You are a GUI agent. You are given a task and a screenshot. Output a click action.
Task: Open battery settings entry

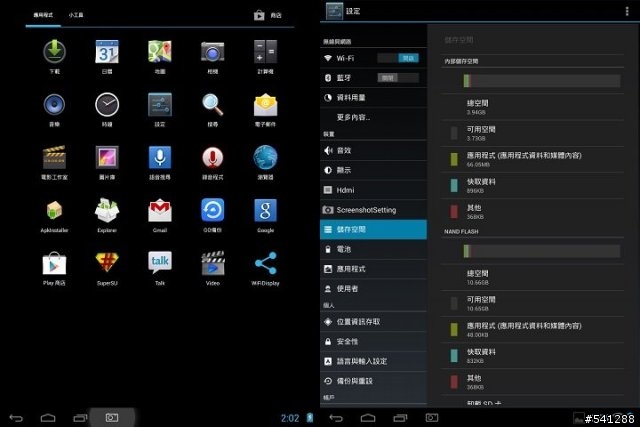point(373,249)
